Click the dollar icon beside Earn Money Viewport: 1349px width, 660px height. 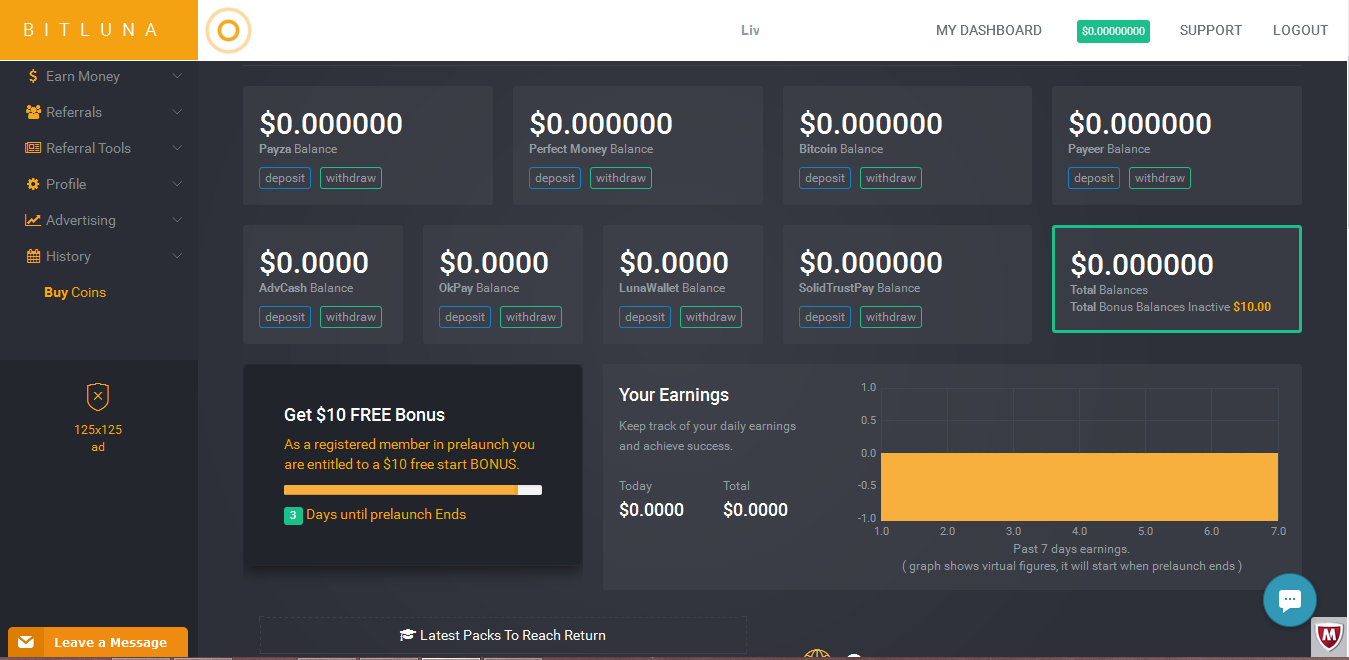coord(33,76)
